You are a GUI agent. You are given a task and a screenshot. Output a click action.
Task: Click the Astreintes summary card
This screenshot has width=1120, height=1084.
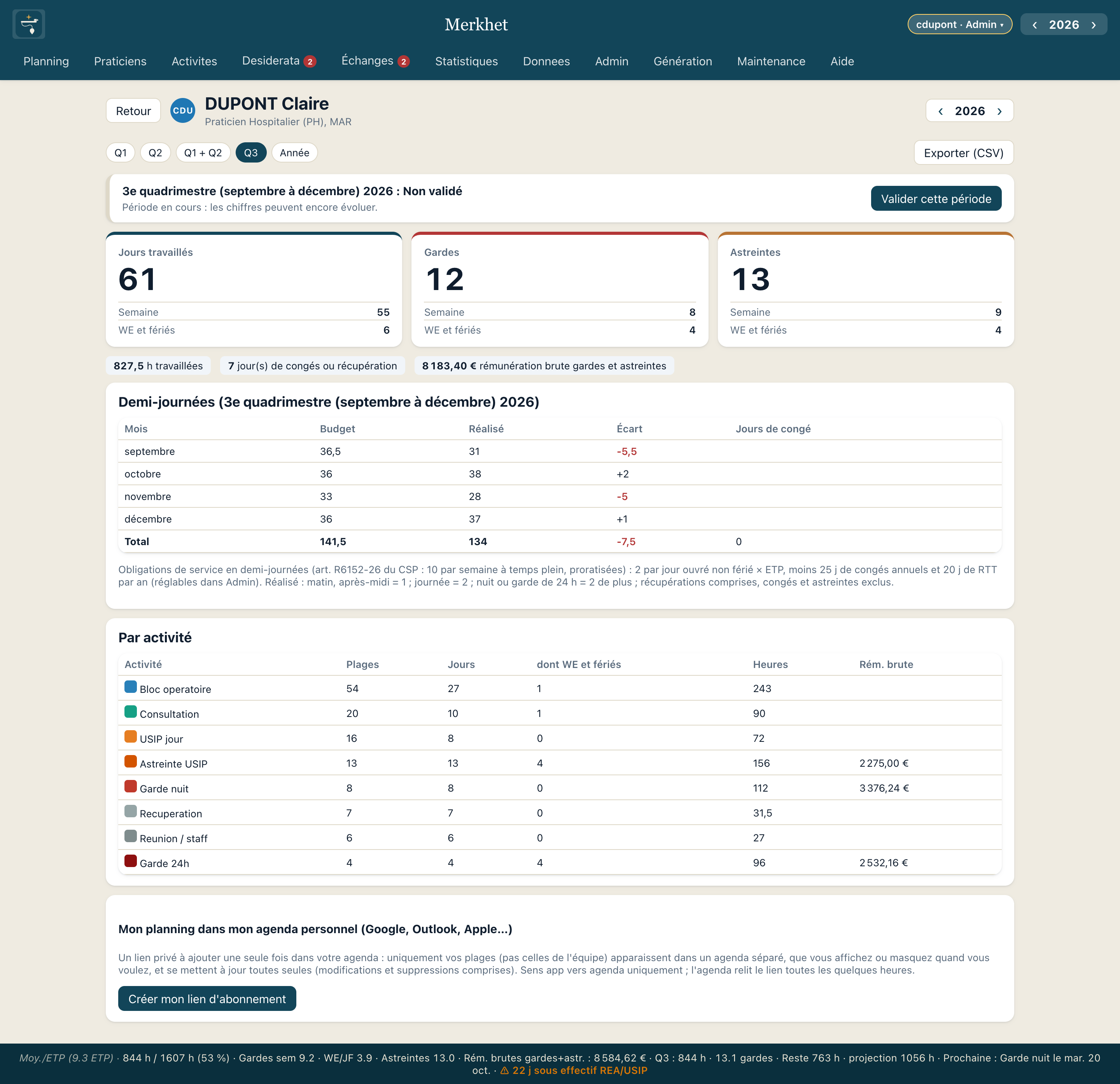[865, 290]
